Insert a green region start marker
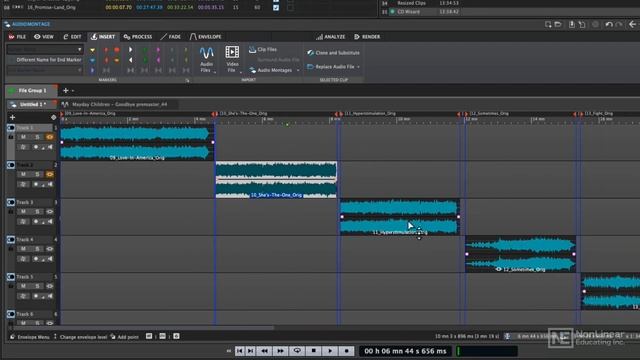The width and height of the screenshot is (640, 360). [144, 50]
